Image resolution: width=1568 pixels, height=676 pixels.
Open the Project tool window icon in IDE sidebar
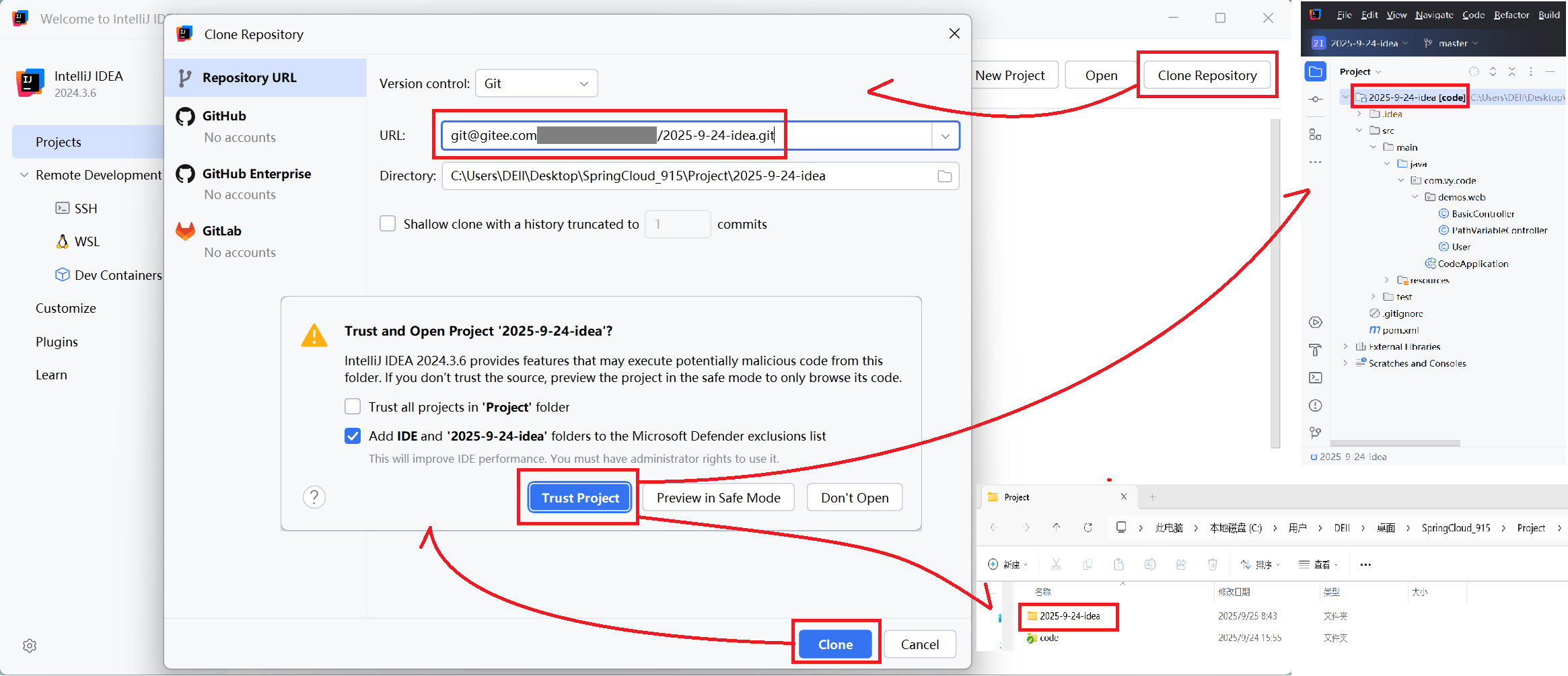[1316, 72]
